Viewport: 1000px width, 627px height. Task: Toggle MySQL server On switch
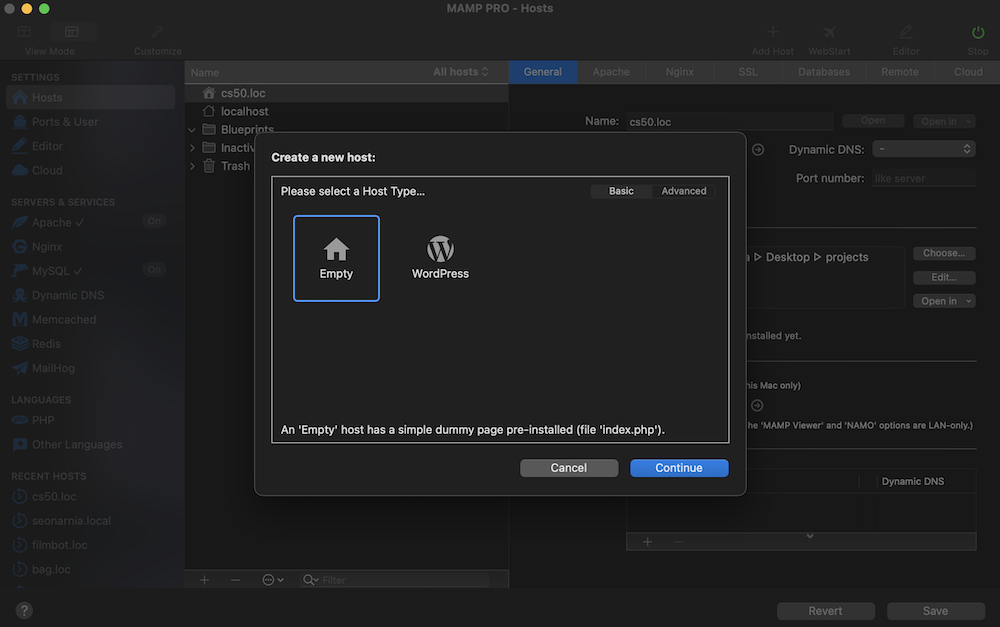click(154, 270)
